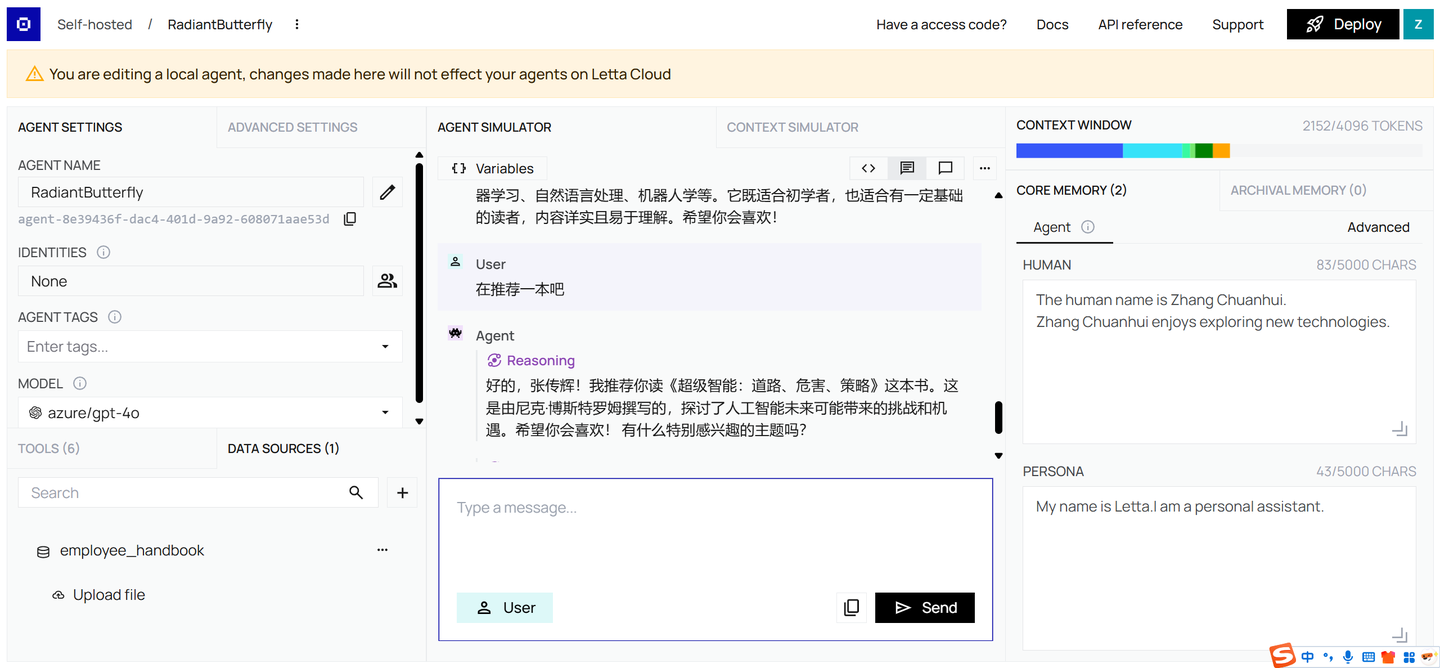This screenshot has height=668, width=1440.
Task: Open the azure/gpt-4o model dropdown
Action: [210, 412]
